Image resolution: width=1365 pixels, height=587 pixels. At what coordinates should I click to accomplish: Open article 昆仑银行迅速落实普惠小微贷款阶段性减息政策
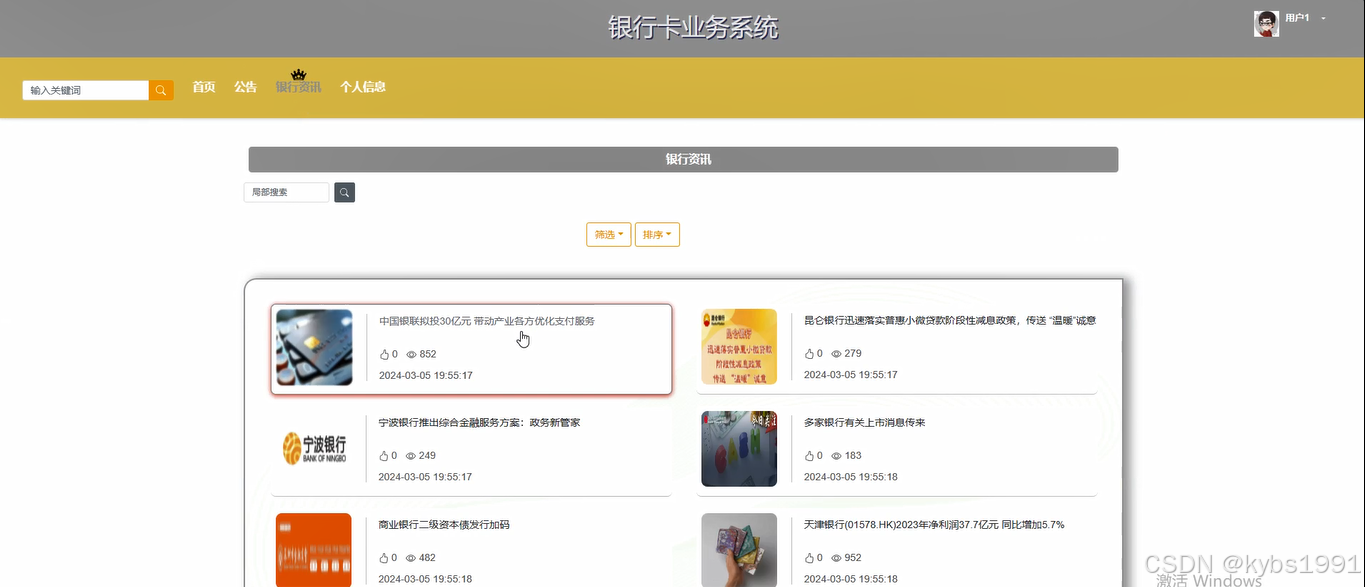(x=950, y=320)
